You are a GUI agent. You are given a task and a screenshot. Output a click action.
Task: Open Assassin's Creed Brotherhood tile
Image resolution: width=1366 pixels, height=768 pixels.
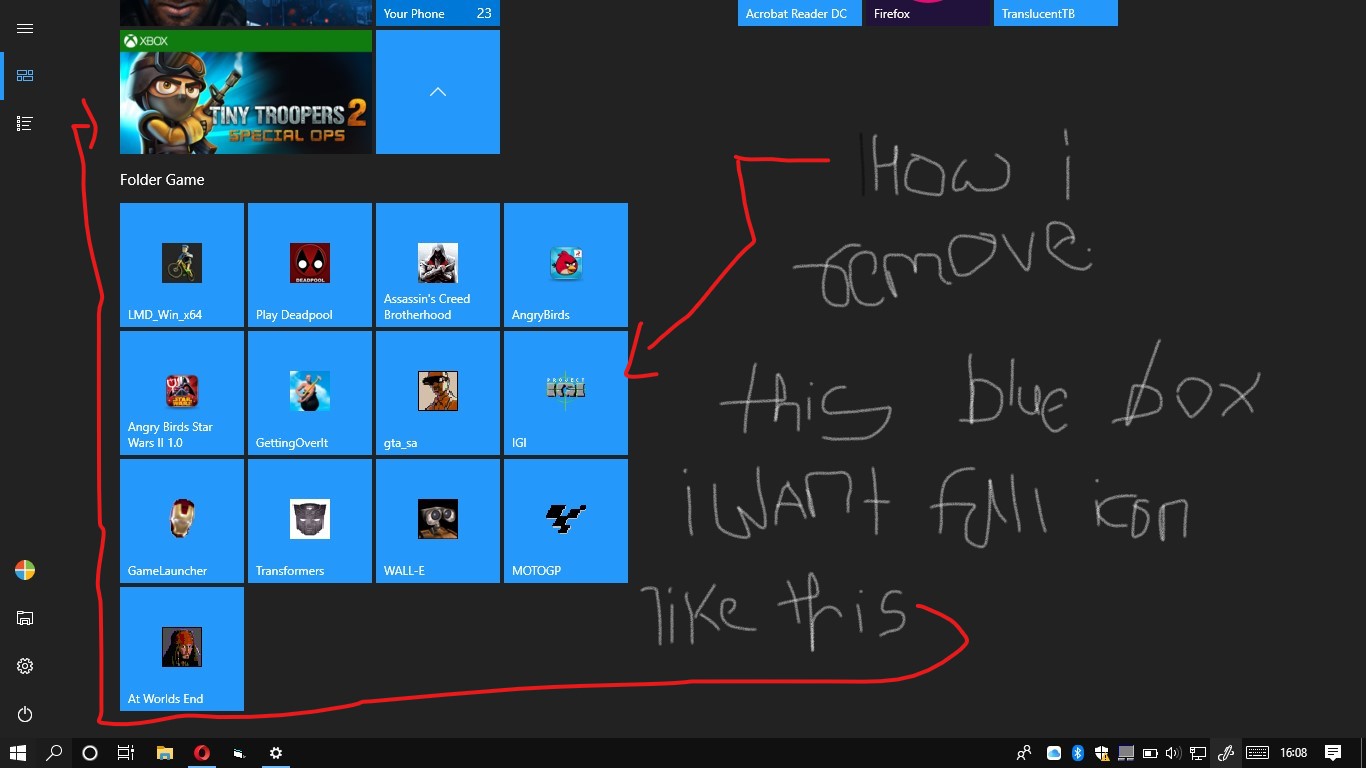click(438, 265)
